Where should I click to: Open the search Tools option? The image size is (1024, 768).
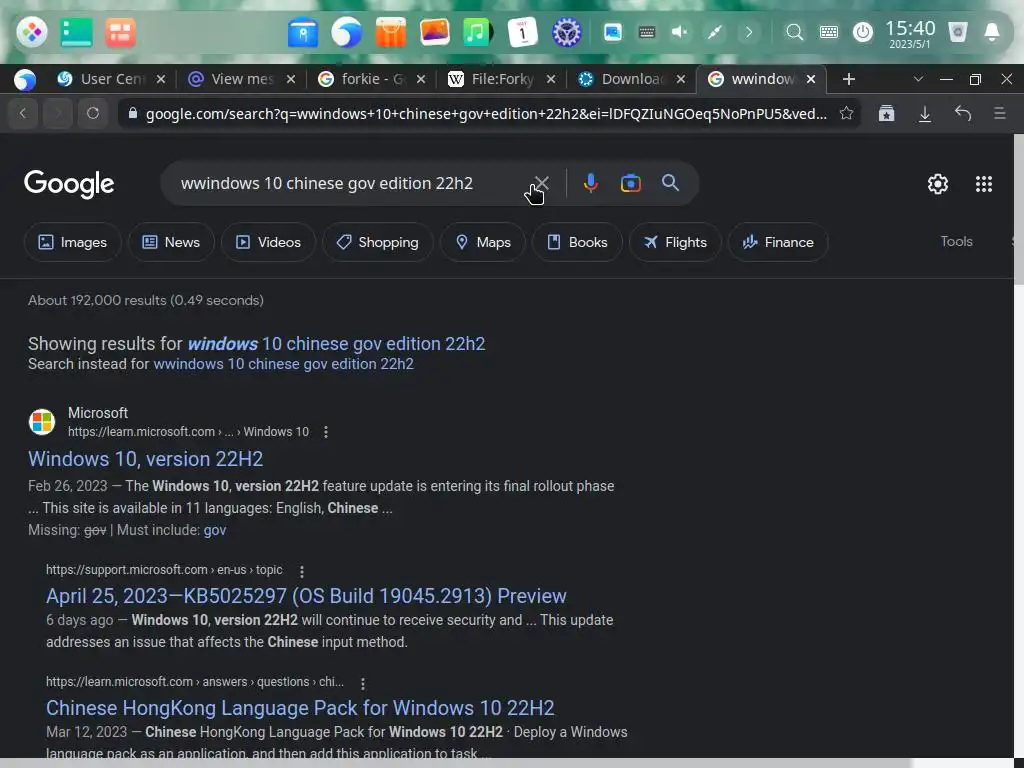pos(956,242)
